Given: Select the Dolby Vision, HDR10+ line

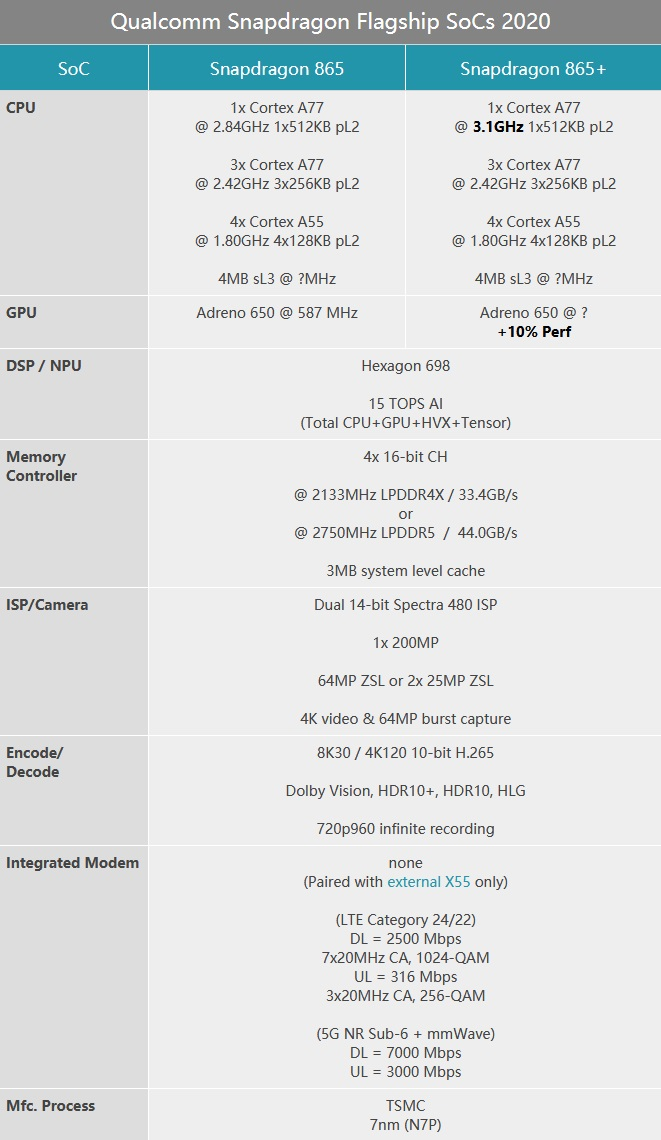Looking at the screenshot, I should 405,791.
